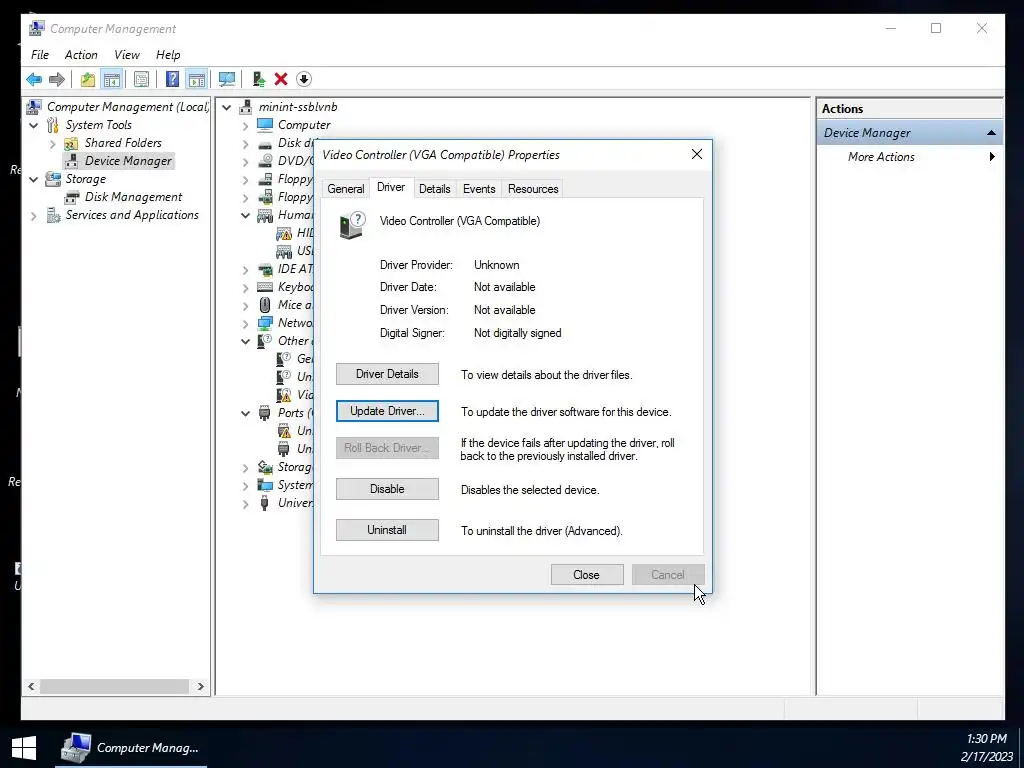Click the Driver Details button
Image resolution: width=1024 pixels, height=768 pixels.
click(387, 374)
